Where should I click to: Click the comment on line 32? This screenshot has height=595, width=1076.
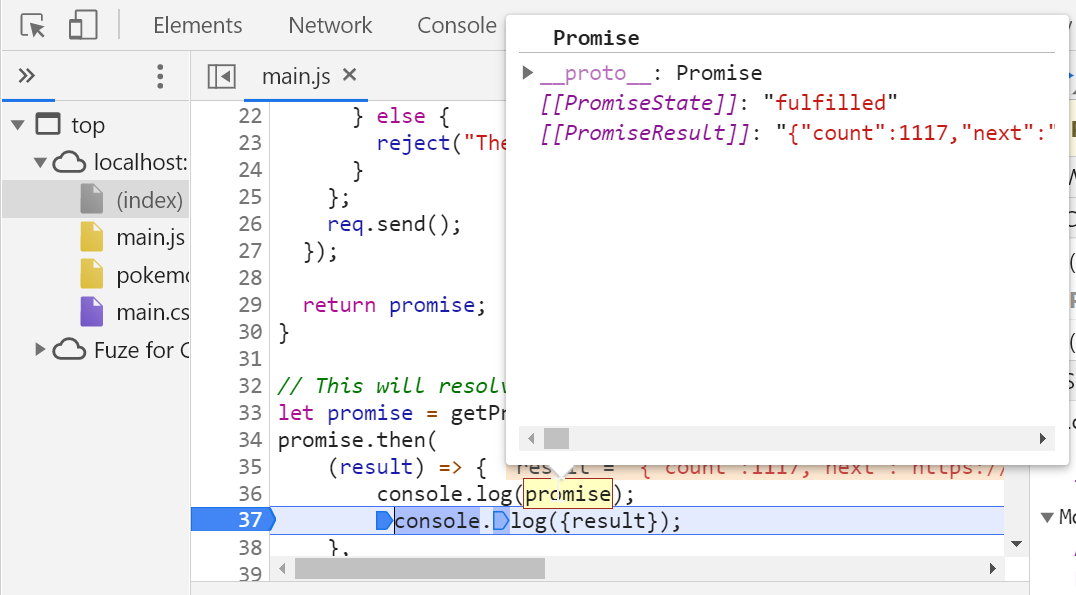pyautogui.click(x=392, y=386)
